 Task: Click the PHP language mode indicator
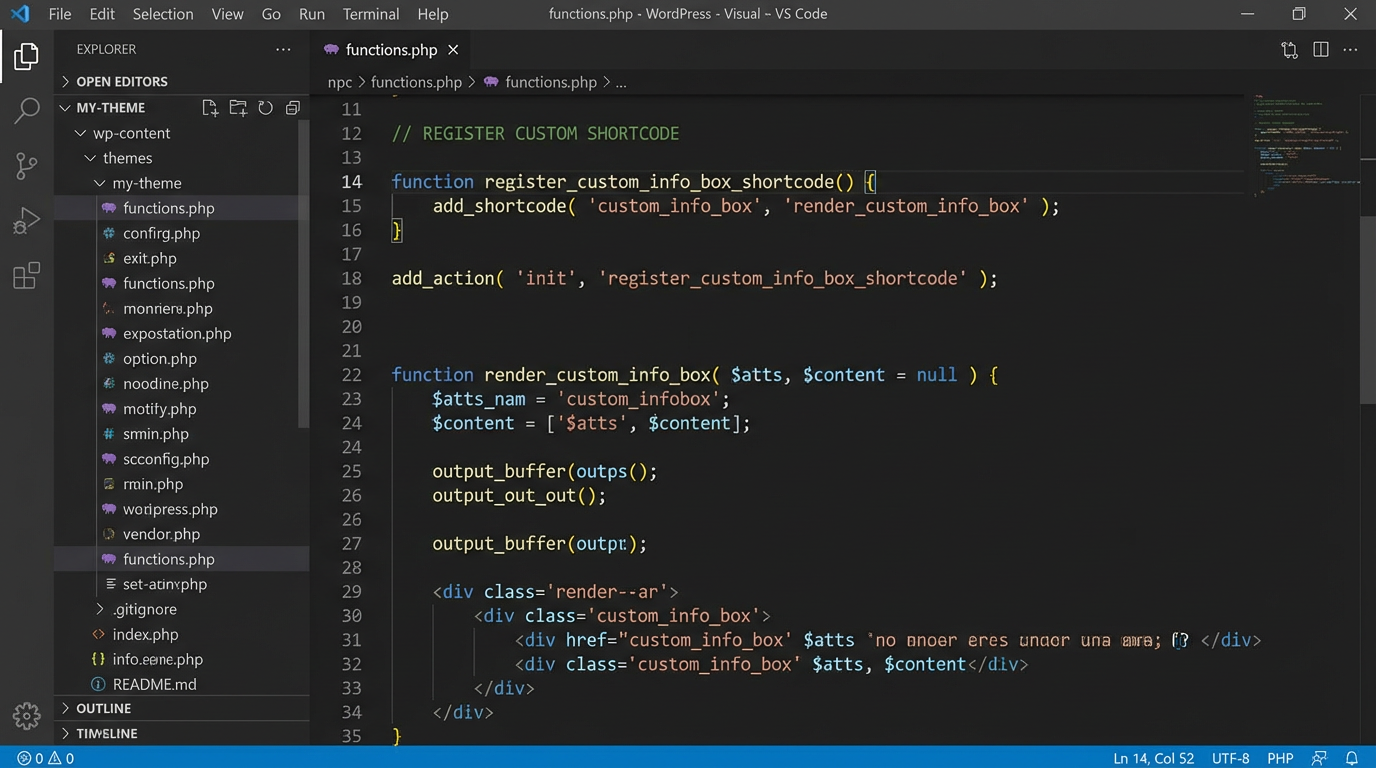(x=1282, y=758)
